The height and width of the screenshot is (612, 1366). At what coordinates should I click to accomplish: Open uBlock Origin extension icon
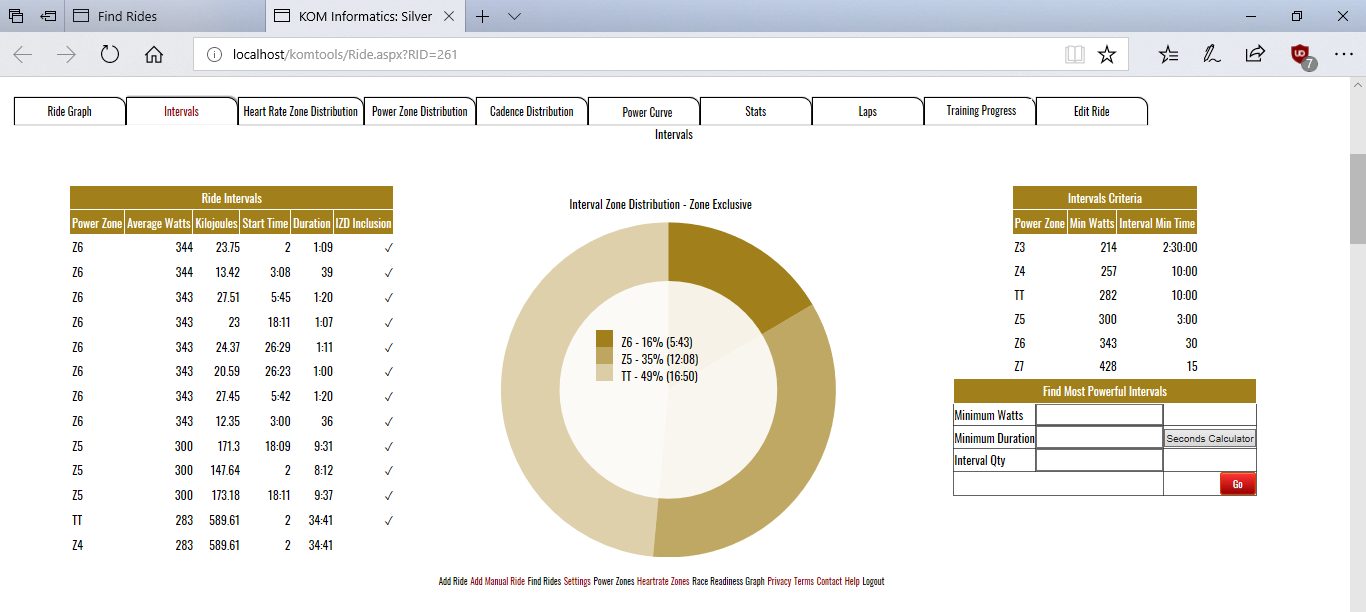coord(1300,55)
